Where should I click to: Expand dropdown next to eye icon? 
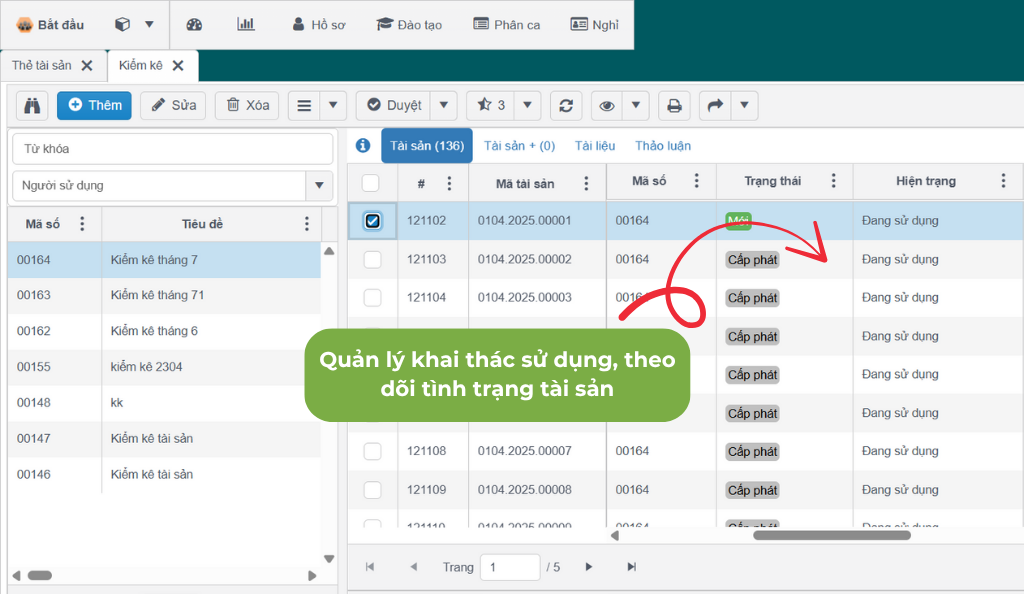(x=635, y=105)
